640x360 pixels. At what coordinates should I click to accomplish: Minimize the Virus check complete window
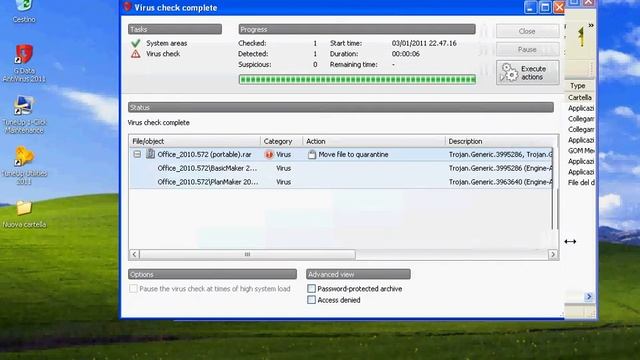530,7
